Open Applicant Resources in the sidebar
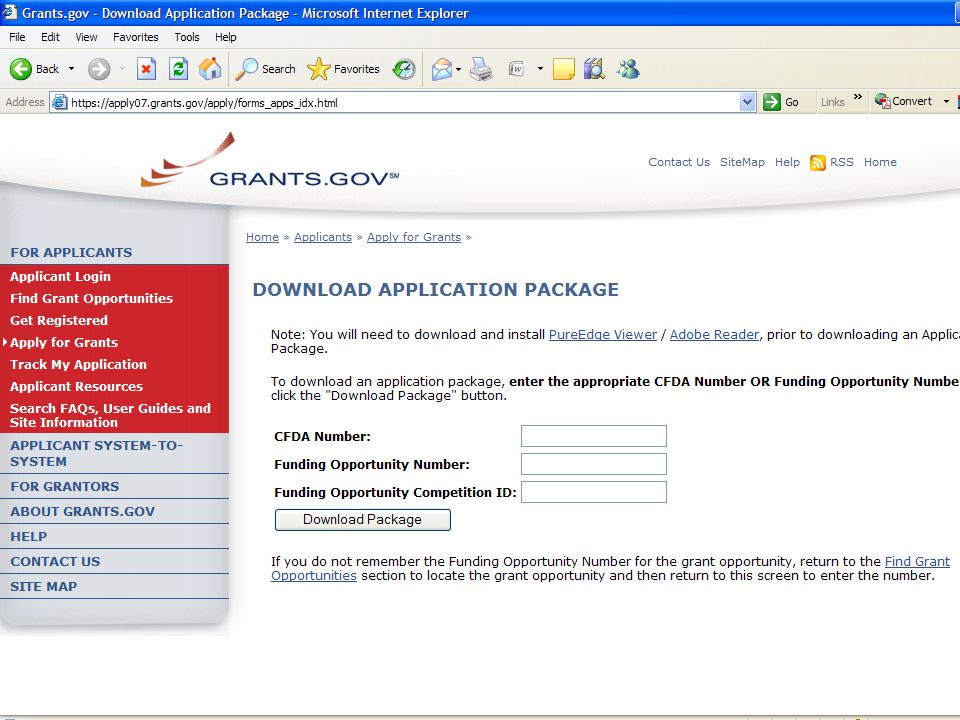960x720 pixels. point(77,387)
